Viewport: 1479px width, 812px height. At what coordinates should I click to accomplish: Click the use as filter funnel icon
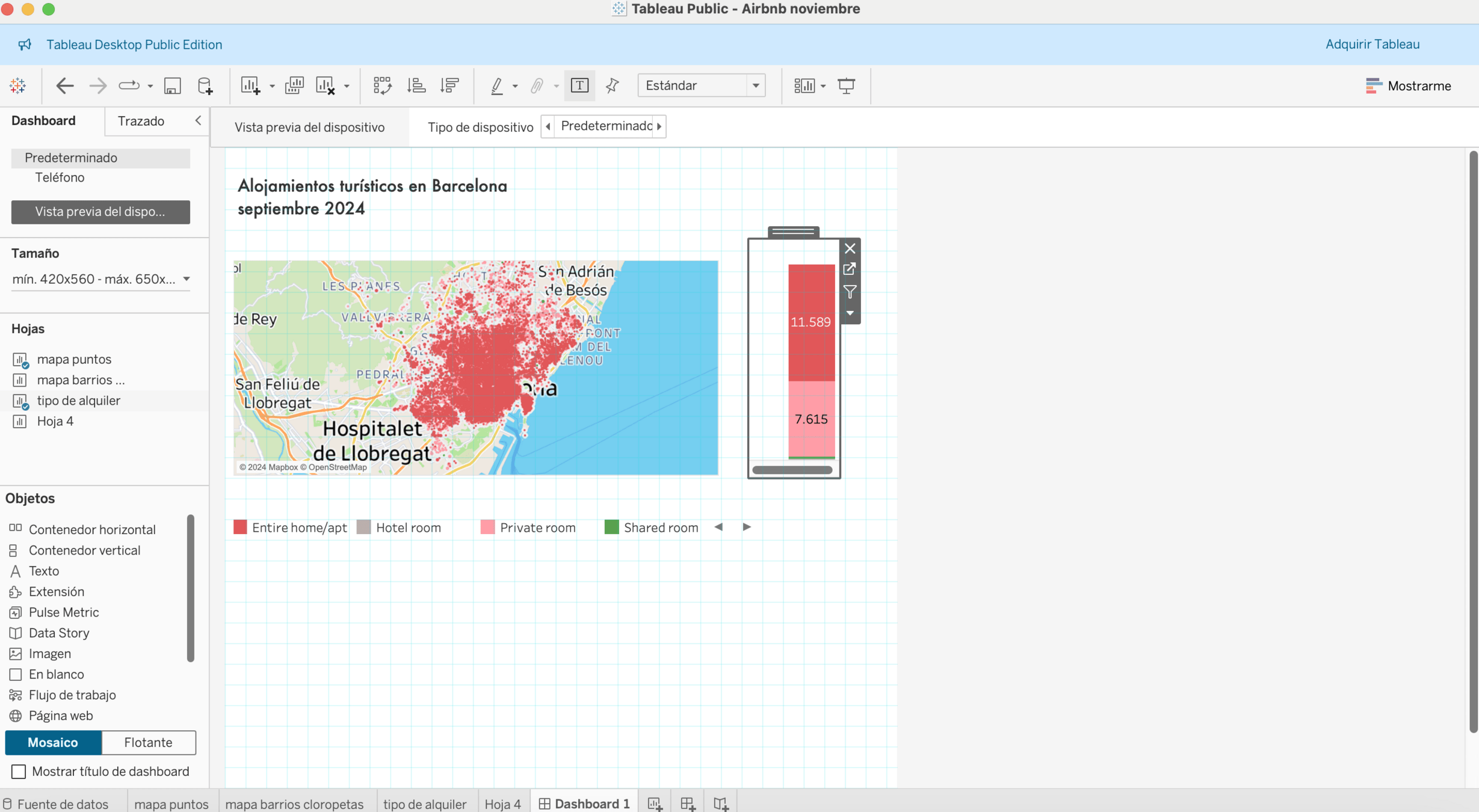pos(850,292)
